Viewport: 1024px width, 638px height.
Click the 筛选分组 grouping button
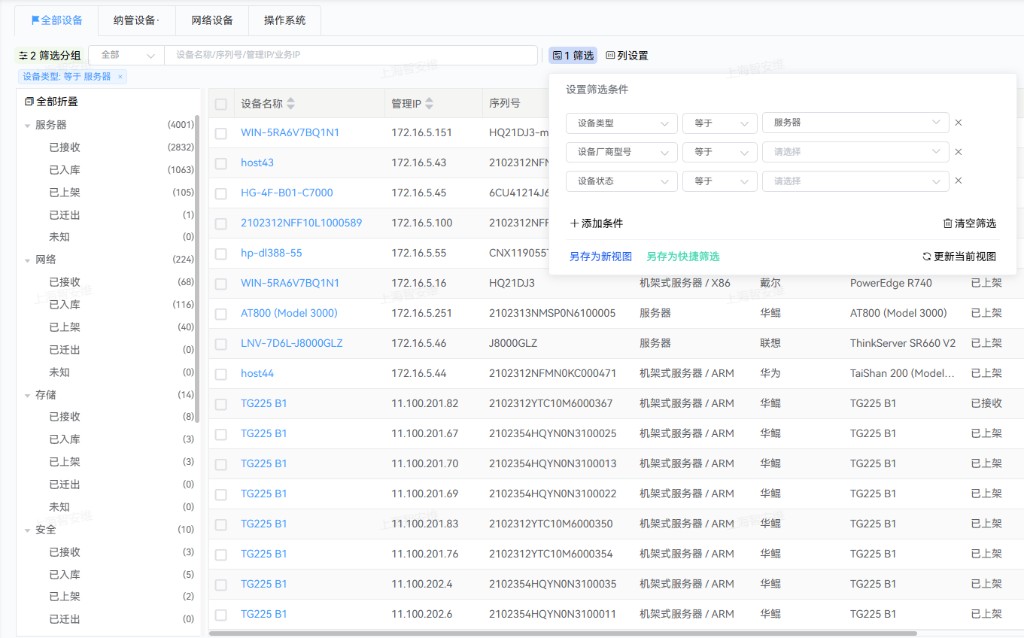[x=50, y=56]
